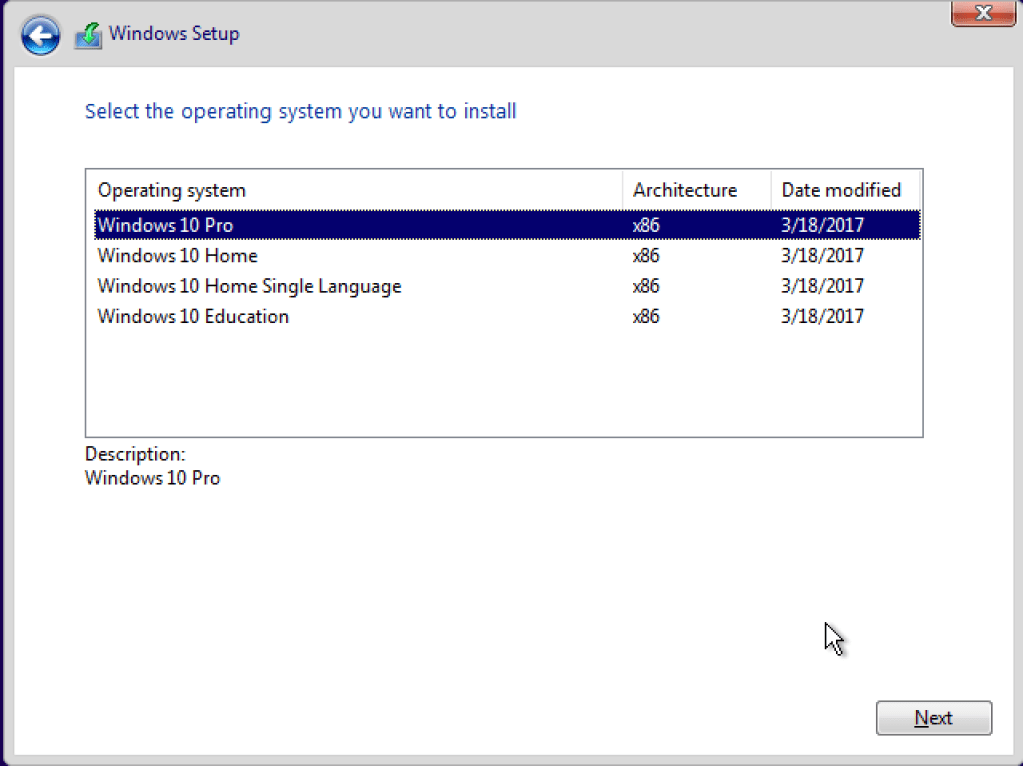Click the 'Select the operating system' heading

[x=300, y=111]
